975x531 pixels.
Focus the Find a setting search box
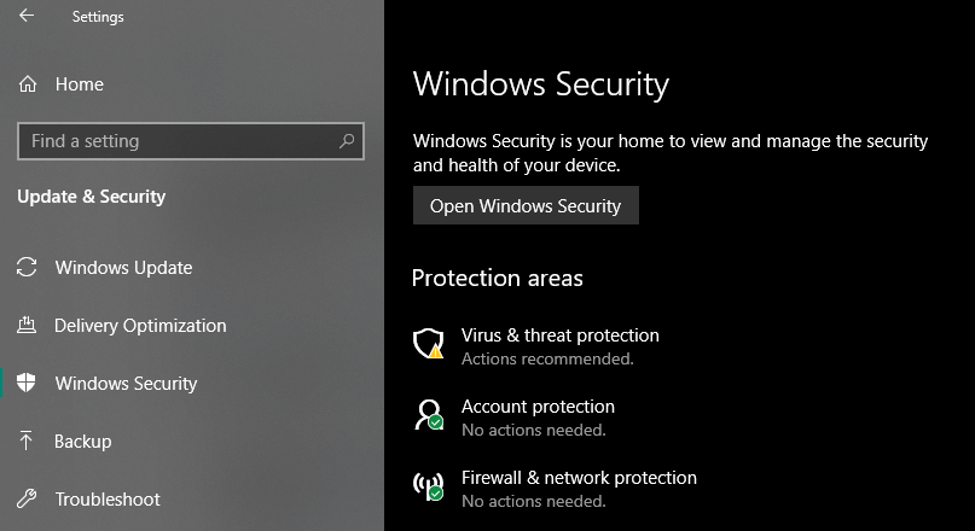(x=180, y=141)
